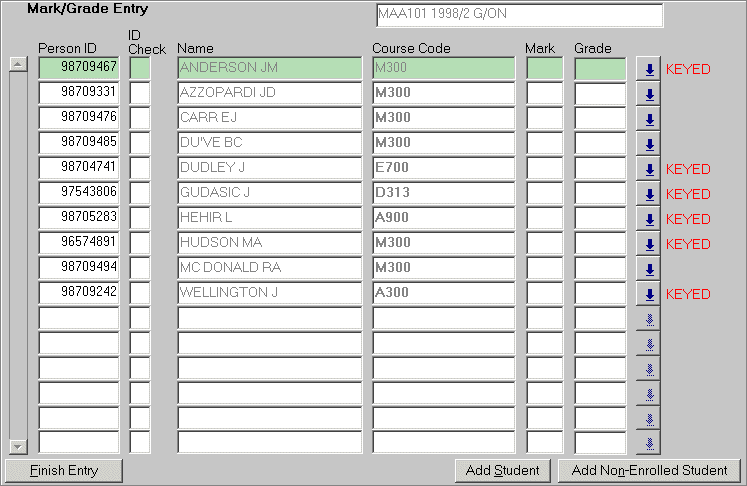Click the MAA101 1998/2 G/ON field

[x=519, y=16]
